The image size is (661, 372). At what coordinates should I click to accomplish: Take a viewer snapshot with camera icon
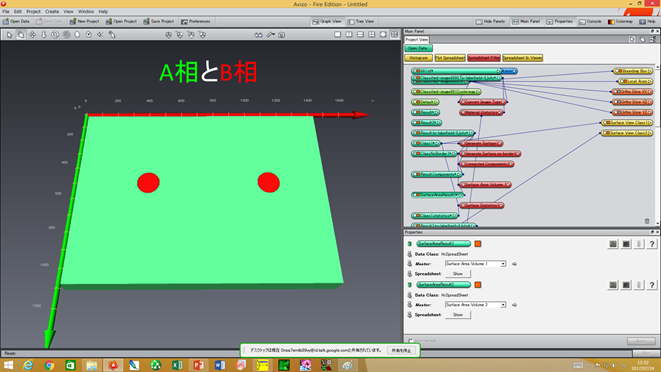[x=282, y=35]
